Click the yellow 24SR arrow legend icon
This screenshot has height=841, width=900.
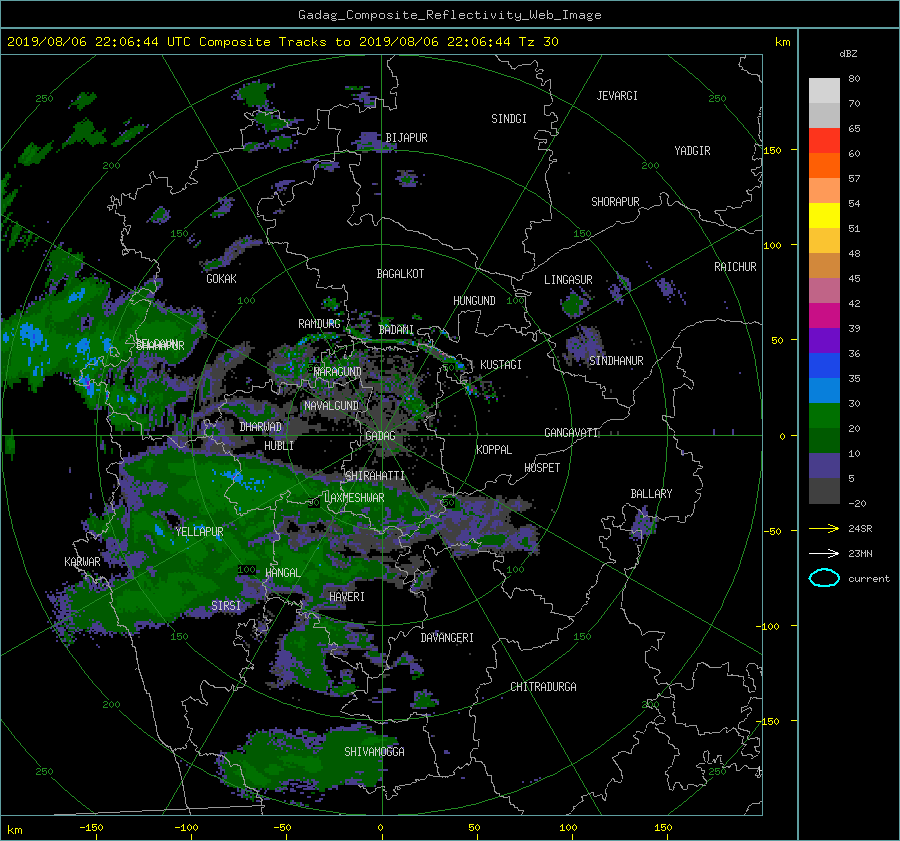pos(824,528)
